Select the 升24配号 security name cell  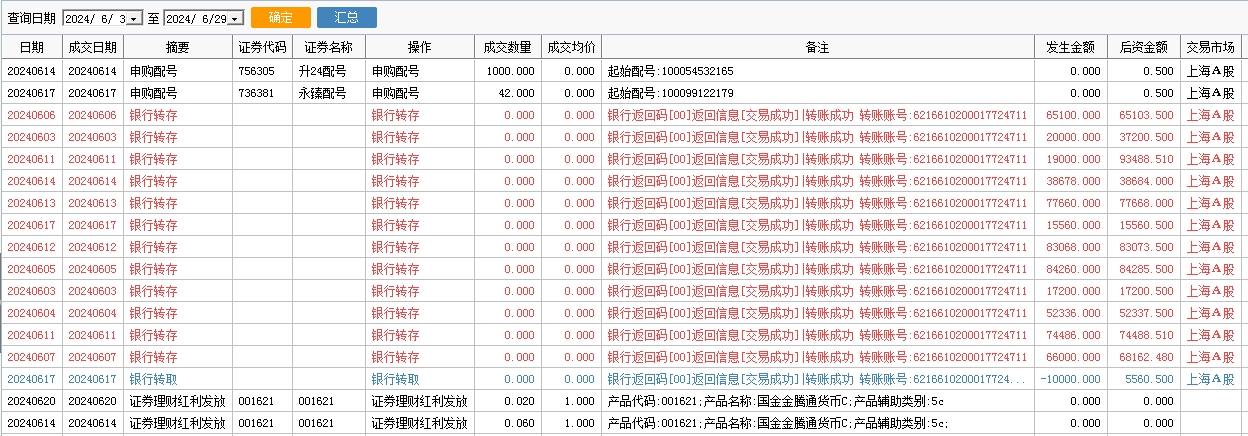(322, 71)
